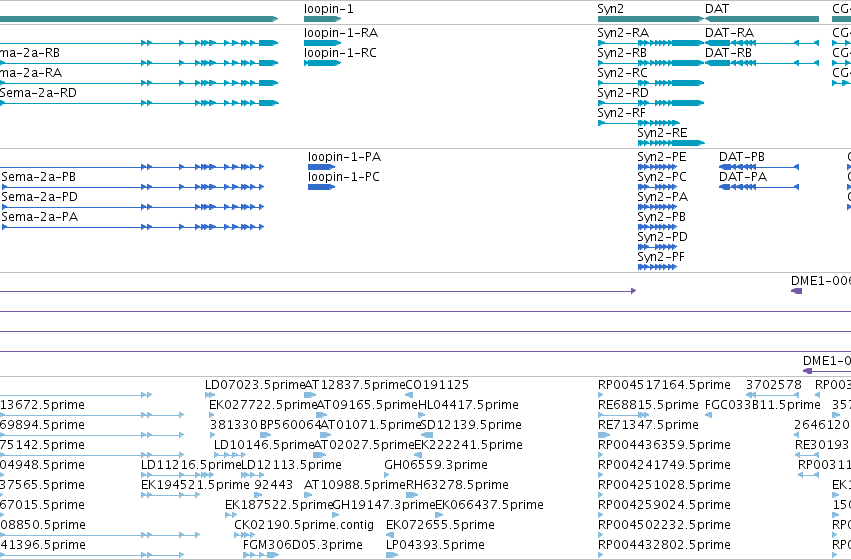Select LD10146.5prime EST label
This screenshot has height=560, width=851.
point(264,445)
